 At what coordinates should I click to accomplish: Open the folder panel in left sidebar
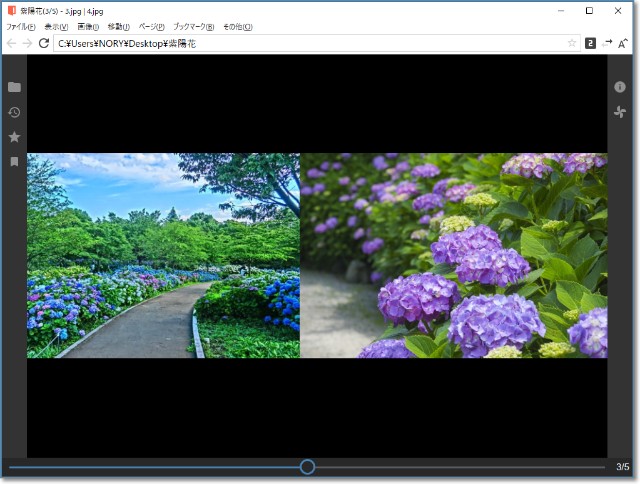click(x=14, y=87)
